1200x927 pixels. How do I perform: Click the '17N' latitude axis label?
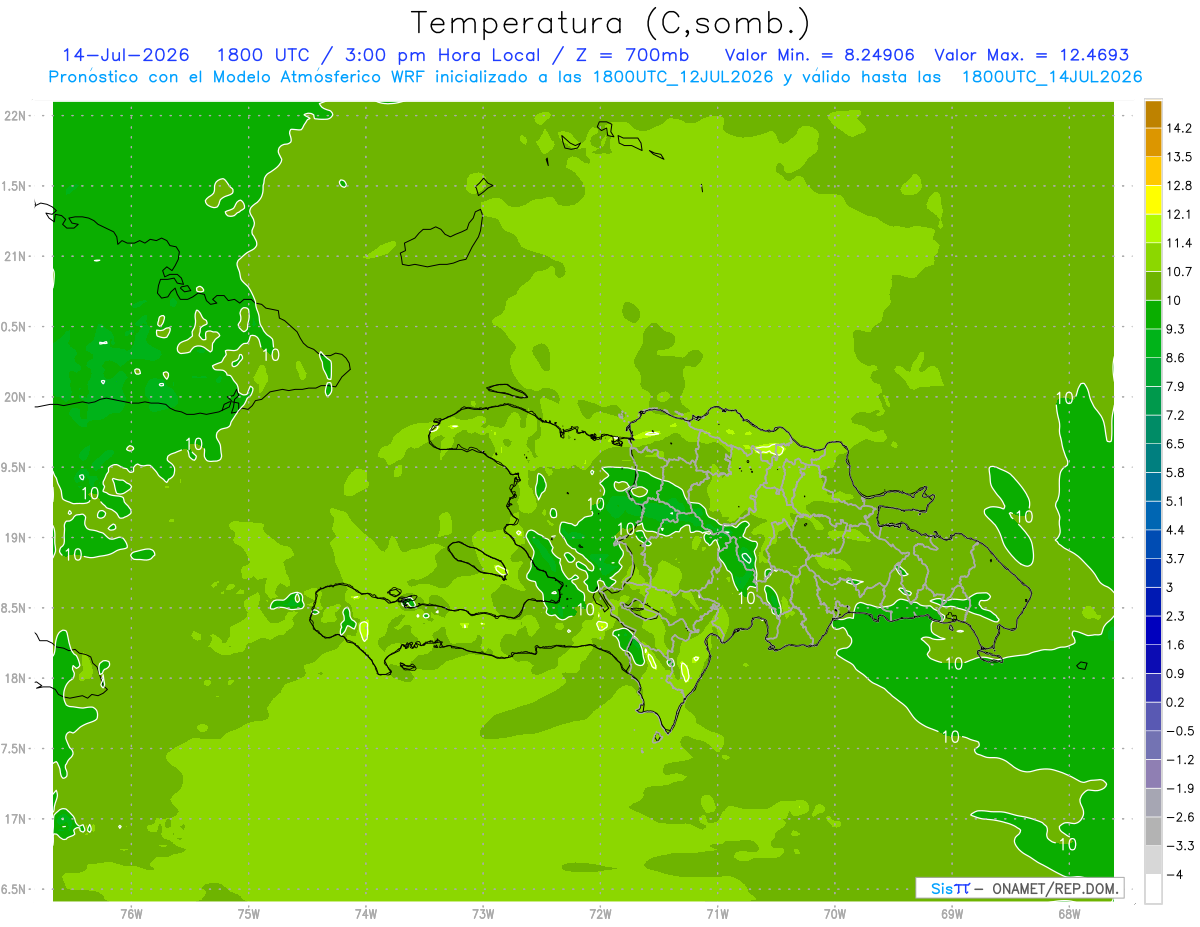(x=17, y=819)
